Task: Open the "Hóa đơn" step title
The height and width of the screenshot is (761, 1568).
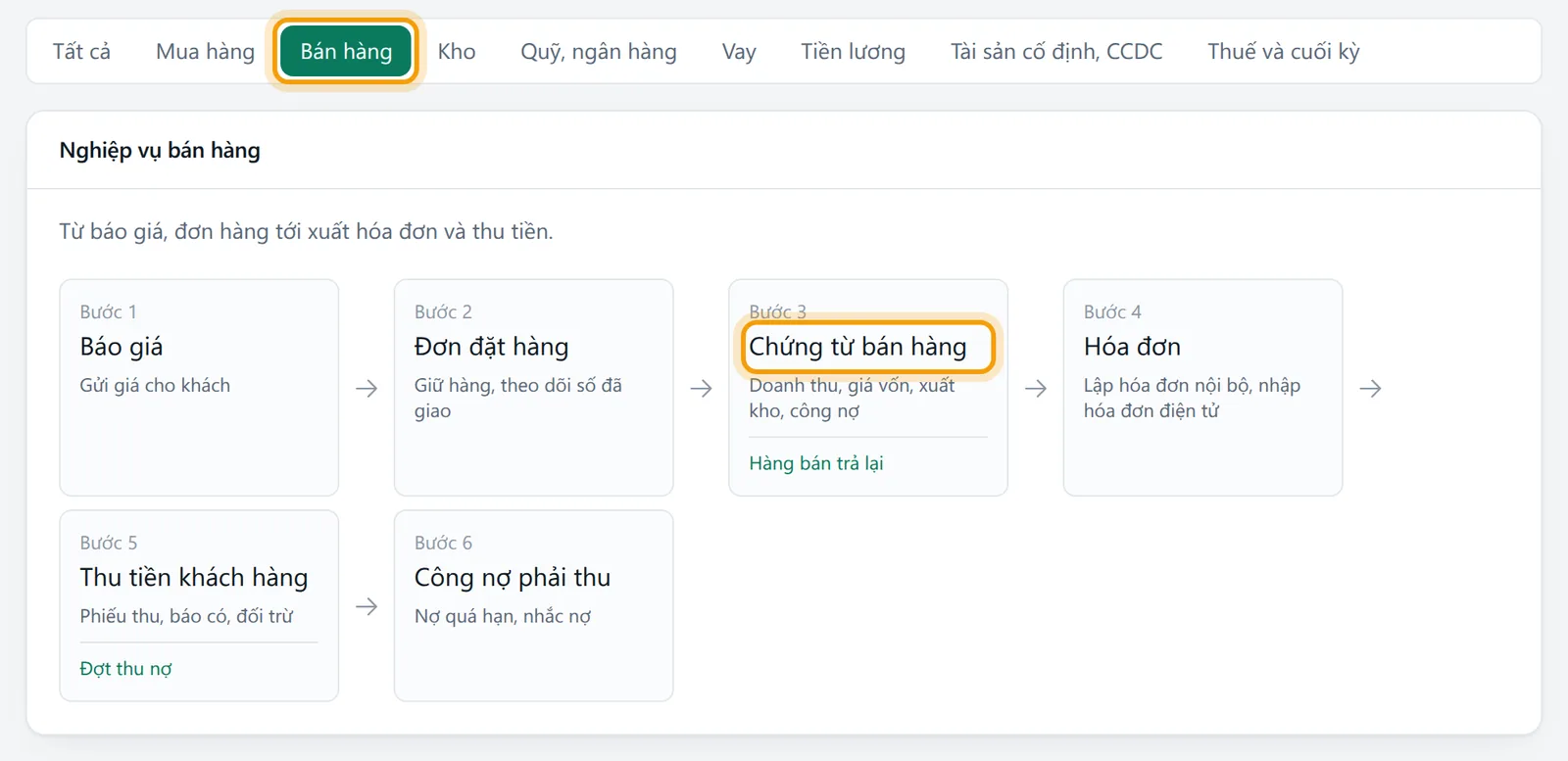Action: coord(1132,347)
